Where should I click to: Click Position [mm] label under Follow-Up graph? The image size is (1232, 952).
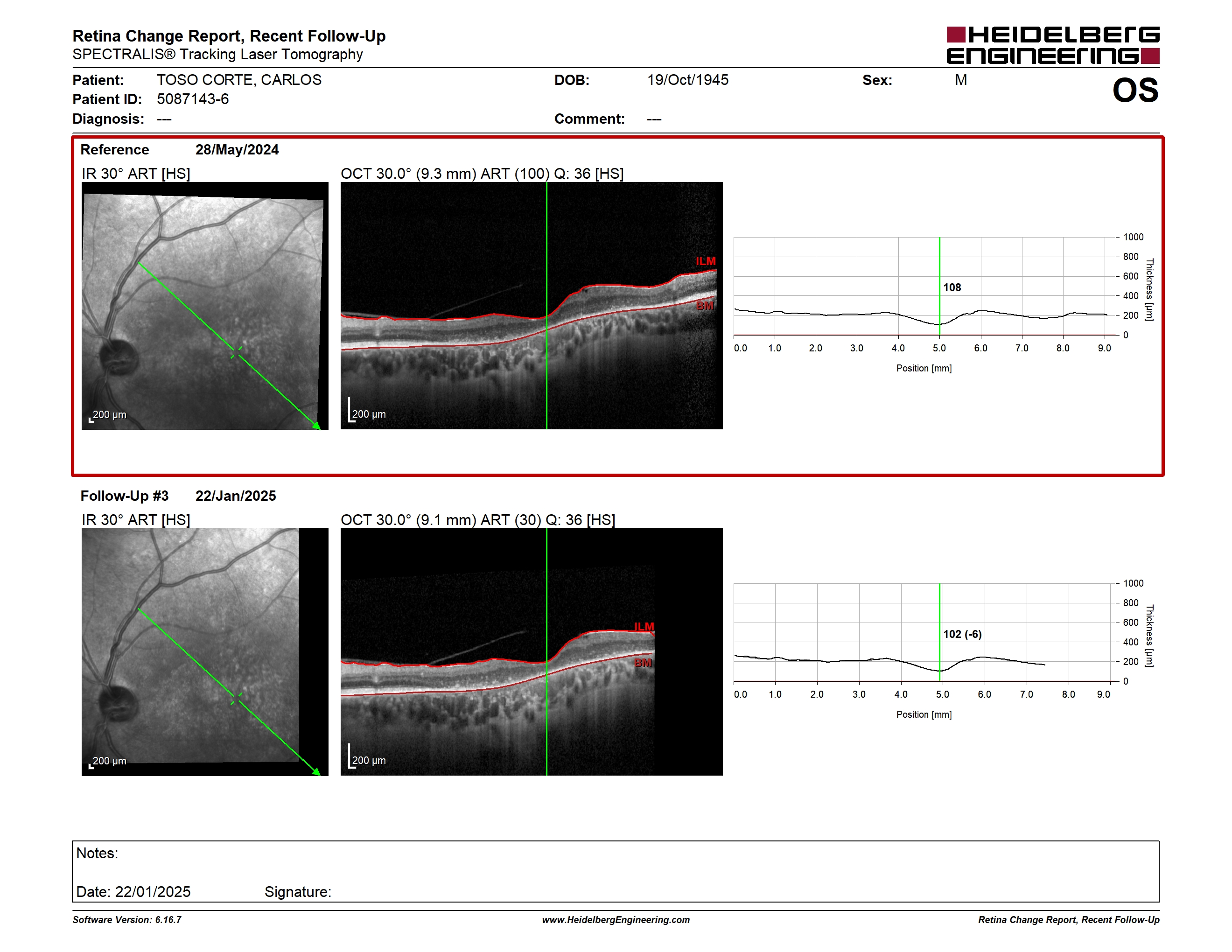[x=924, y=714]
